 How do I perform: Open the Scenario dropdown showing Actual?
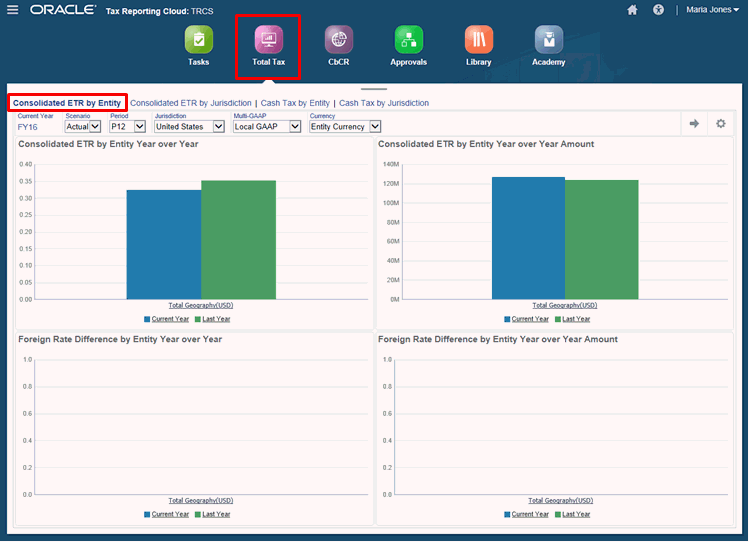tap(83, 127)
